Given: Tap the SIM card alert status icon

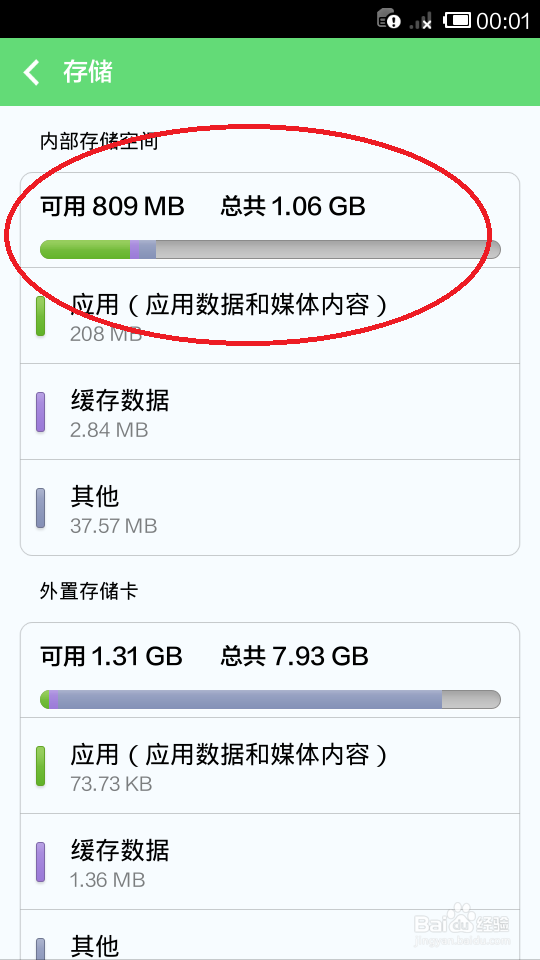Looking at the screenshot, I should 389,20.
